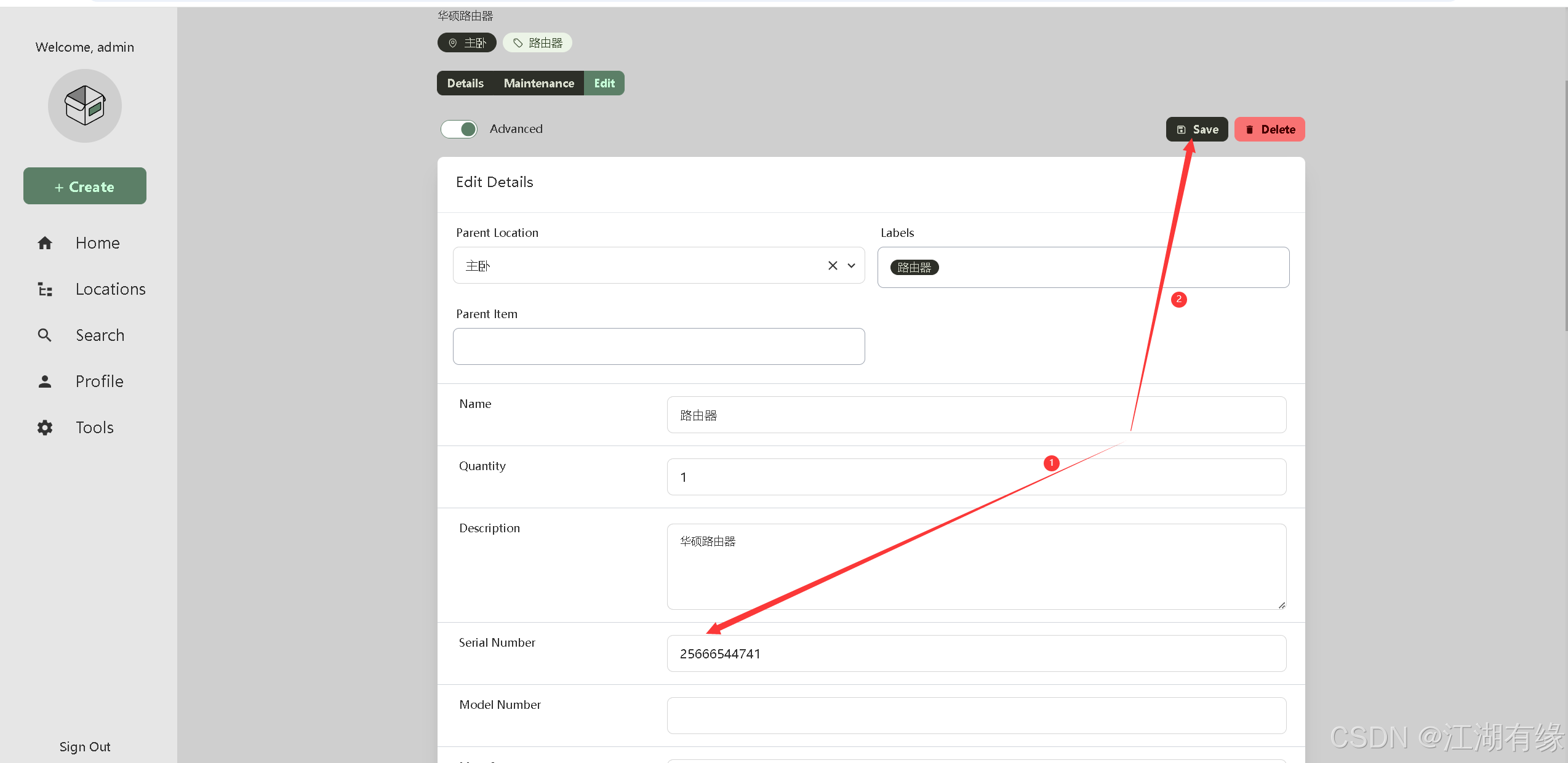Click the Description textarea resize handle
This screenshot has height=763, width=1568.
(1281, 605)
